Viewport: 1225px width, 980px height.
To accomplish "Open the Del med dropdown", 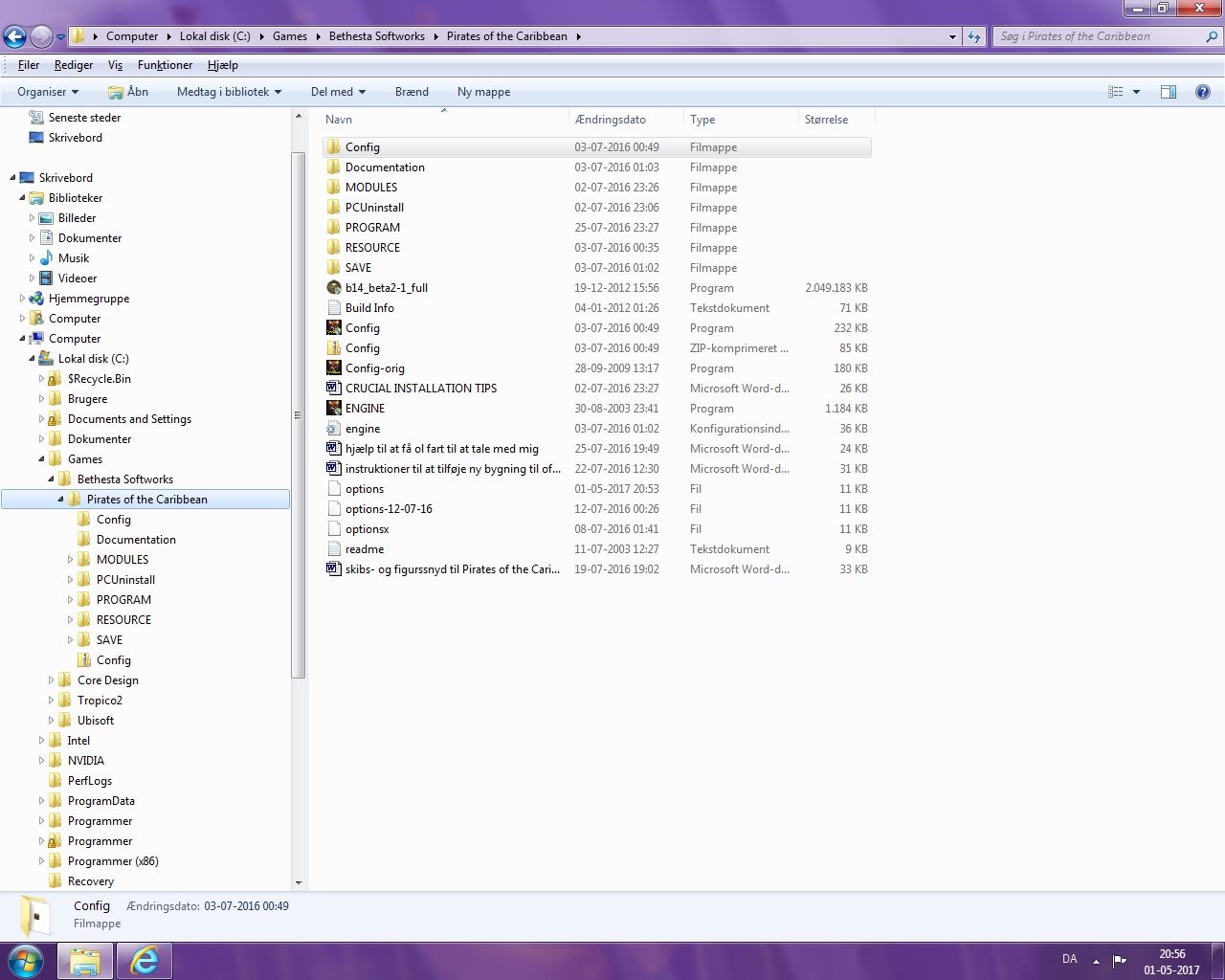I will [x=338, y=92].
